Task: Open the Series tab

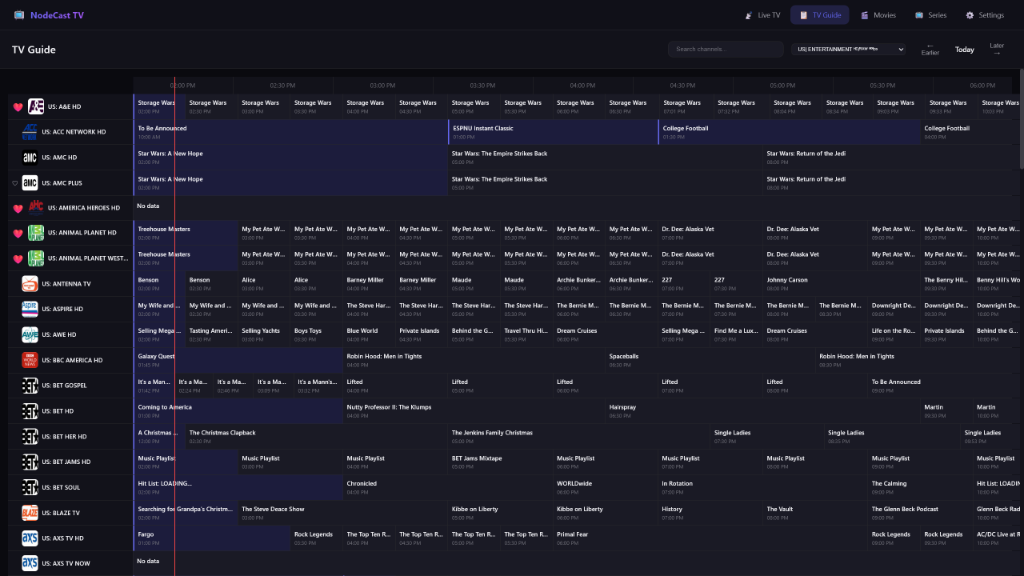Action: point(931,15)
